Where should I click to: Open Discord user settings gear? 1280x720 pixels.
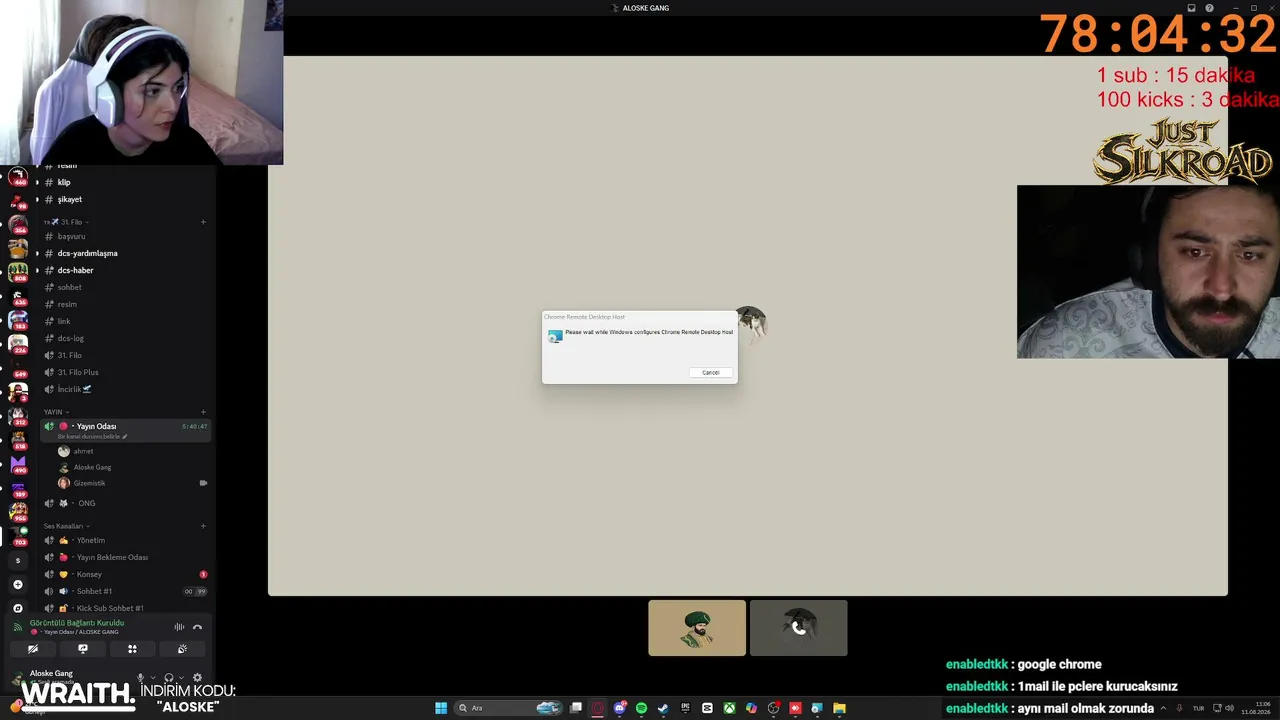(197, 678)
